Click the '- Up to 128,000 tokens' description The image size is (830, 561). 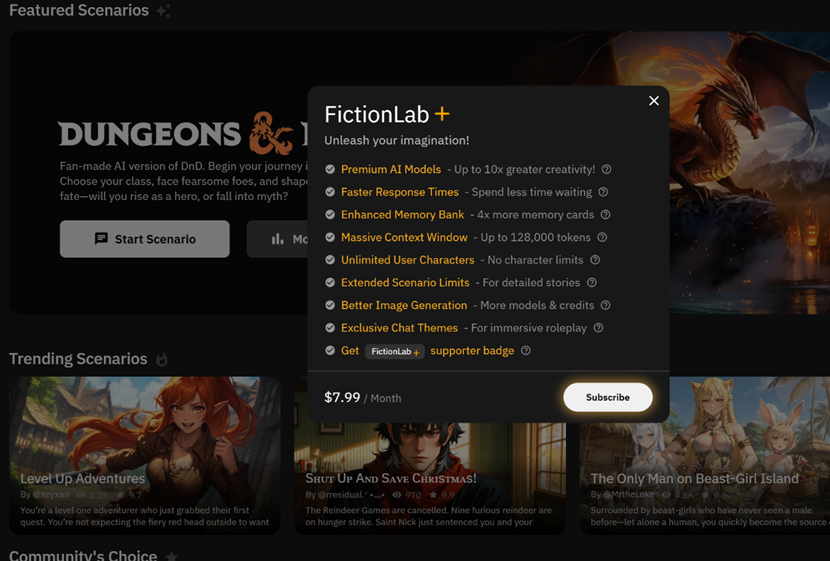pyautogui.click(x=532, y=237)
